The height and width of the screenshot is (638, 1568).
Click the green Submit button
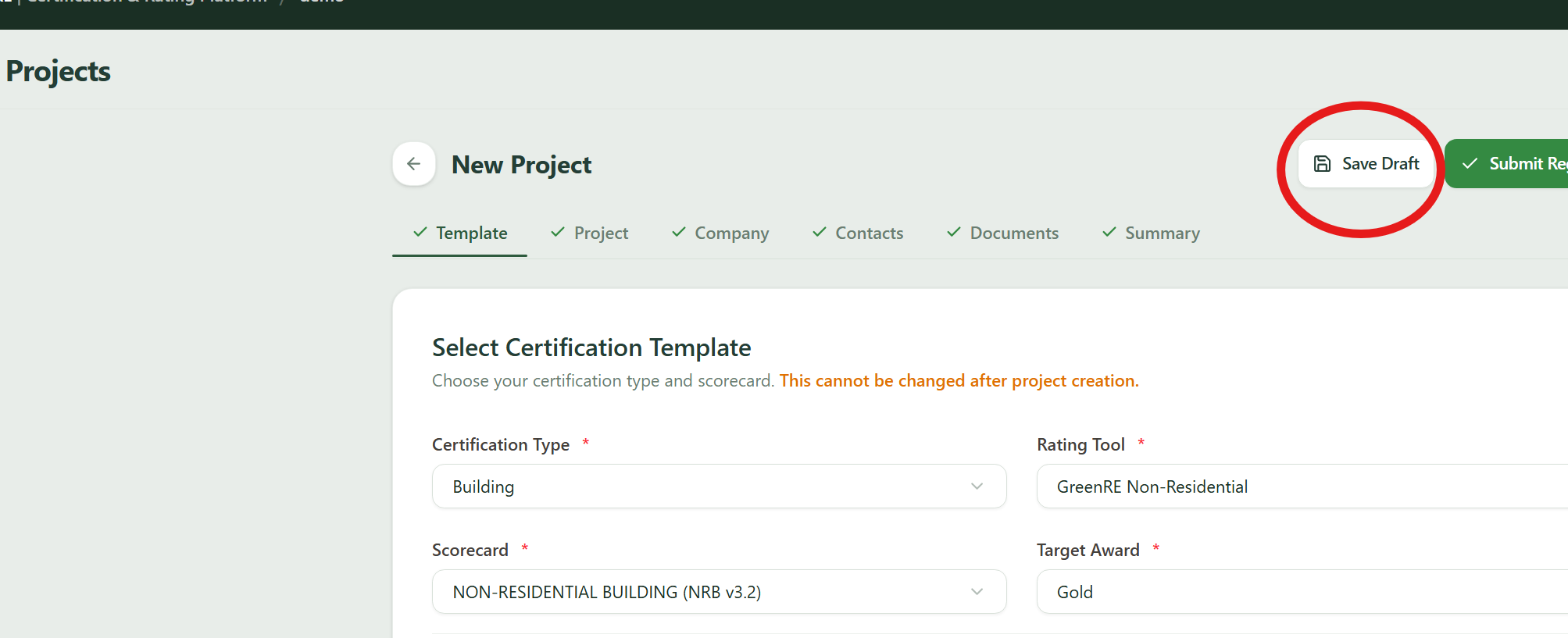(1506, 164)
